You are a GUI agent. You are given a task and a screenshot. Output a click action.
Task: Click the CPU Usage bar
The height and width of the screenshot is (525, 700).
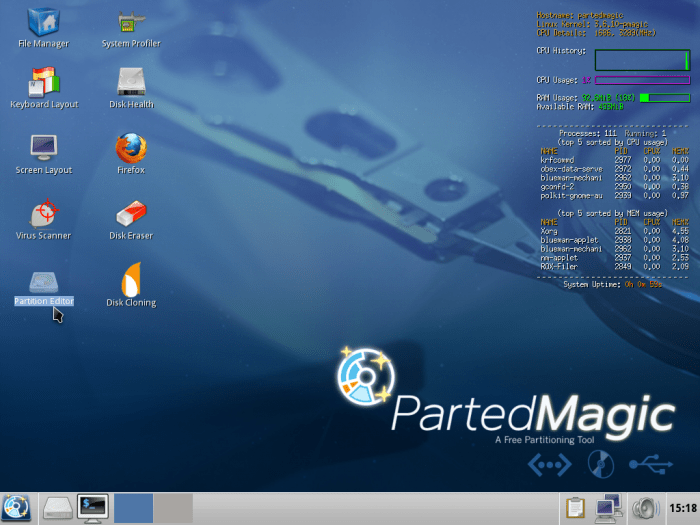pyautogui.click(x=642, y=80)
